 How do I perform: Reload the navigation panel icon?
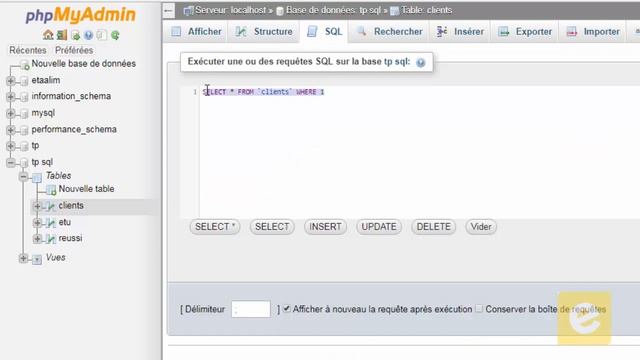coord(115,35)
